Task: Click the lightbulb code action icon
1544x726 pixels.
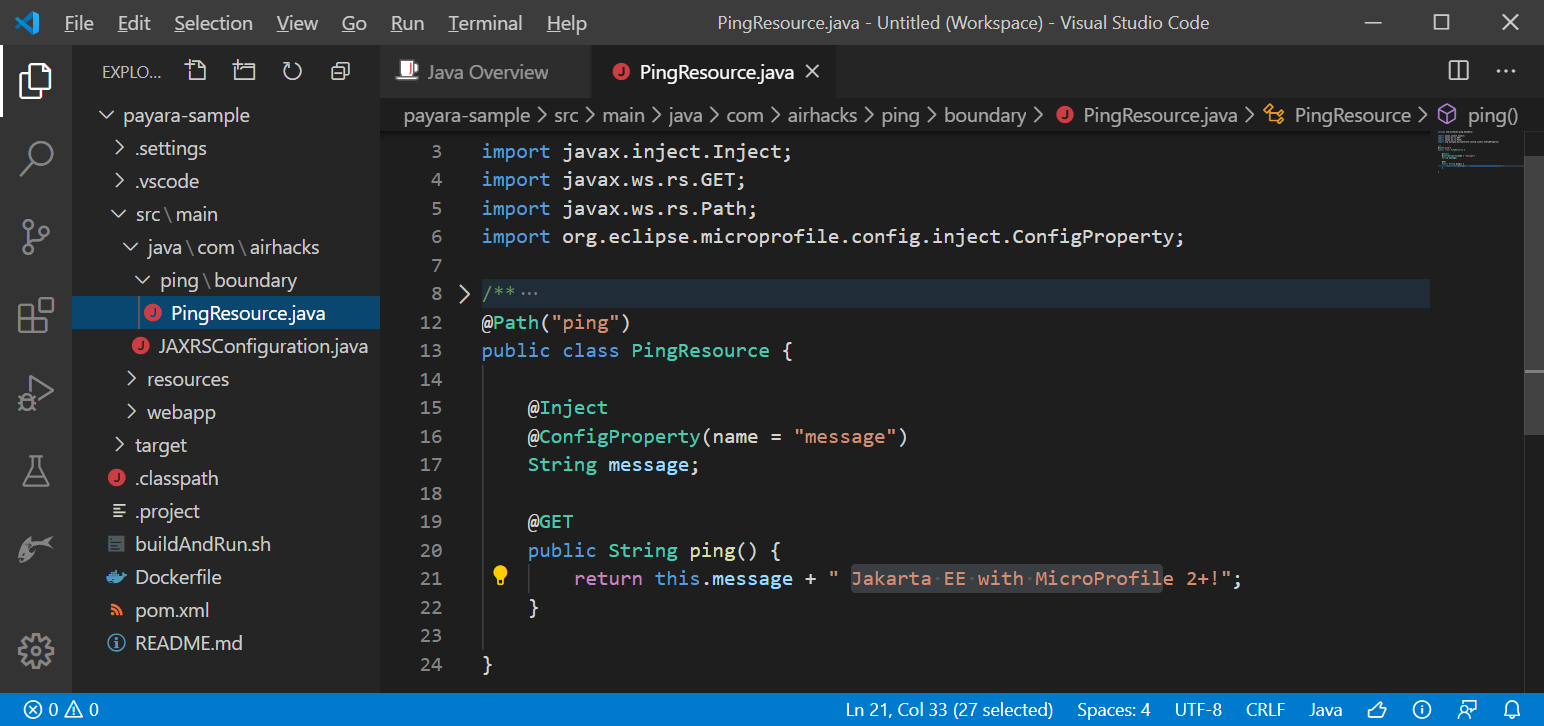Action: point(501,575)
